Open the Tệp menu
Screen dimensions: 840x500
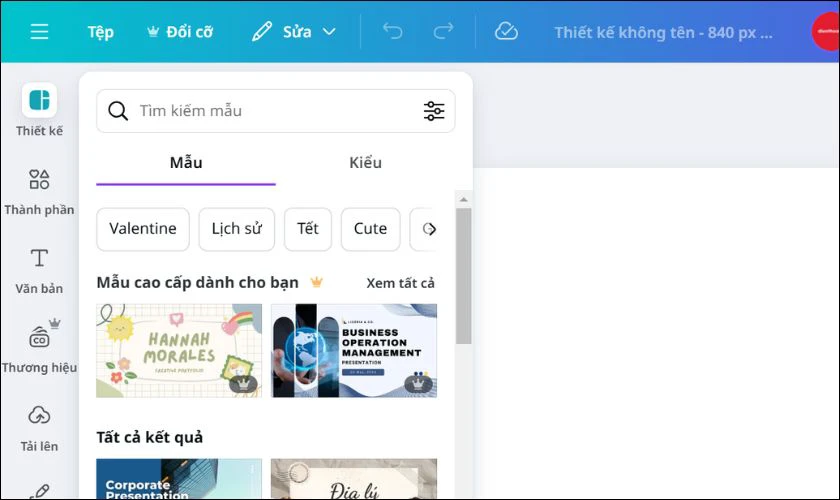[101, 32]
